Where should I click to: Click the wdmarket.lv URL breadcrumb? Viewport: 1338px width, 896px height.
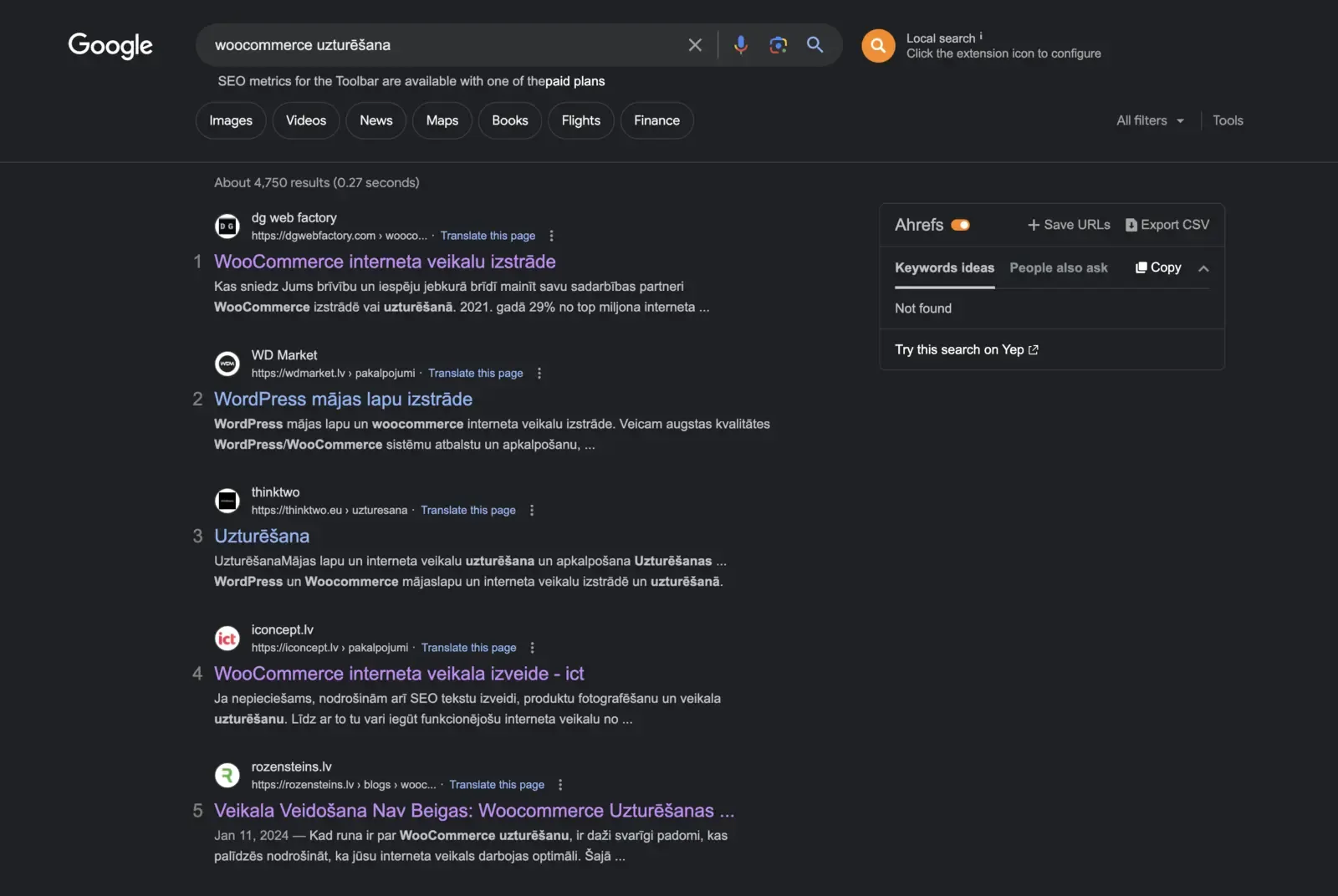point(333,374)
